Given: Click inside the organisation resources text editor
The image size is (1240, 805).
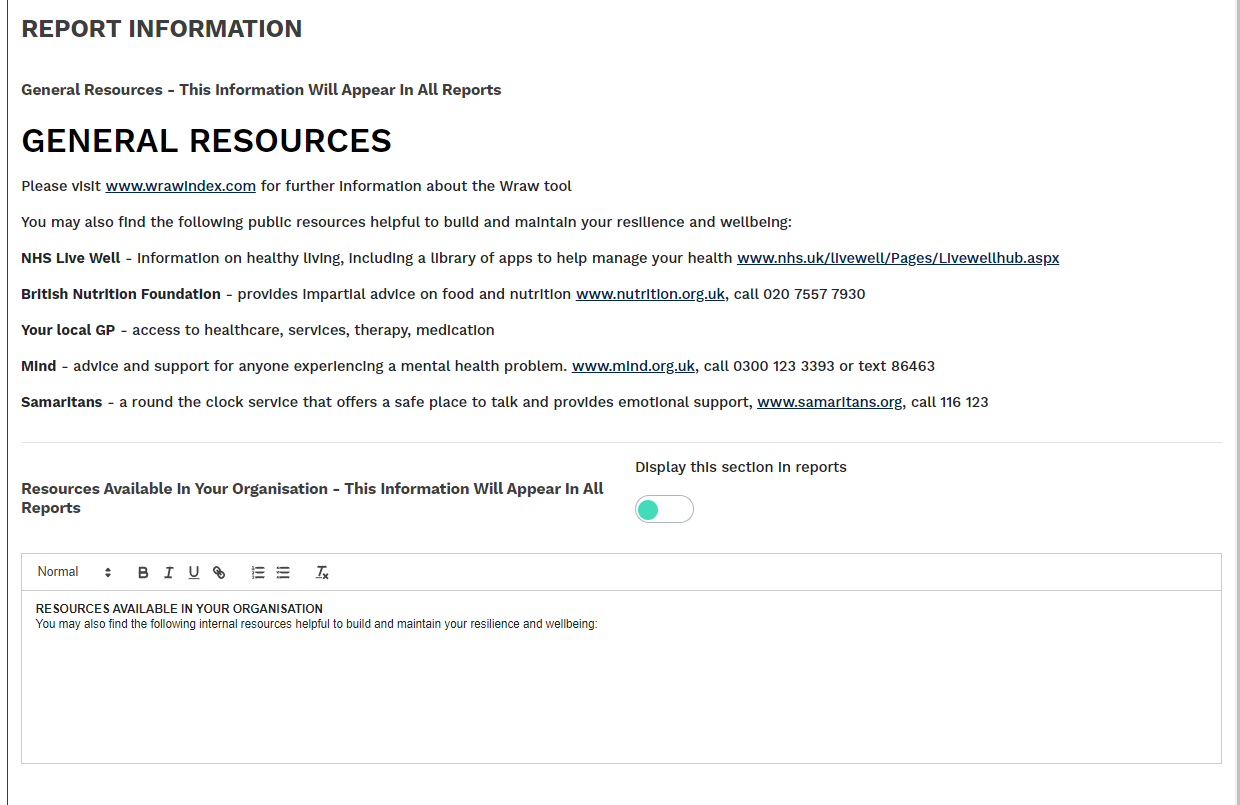Looking at the screenshot, I should (621, 677).
